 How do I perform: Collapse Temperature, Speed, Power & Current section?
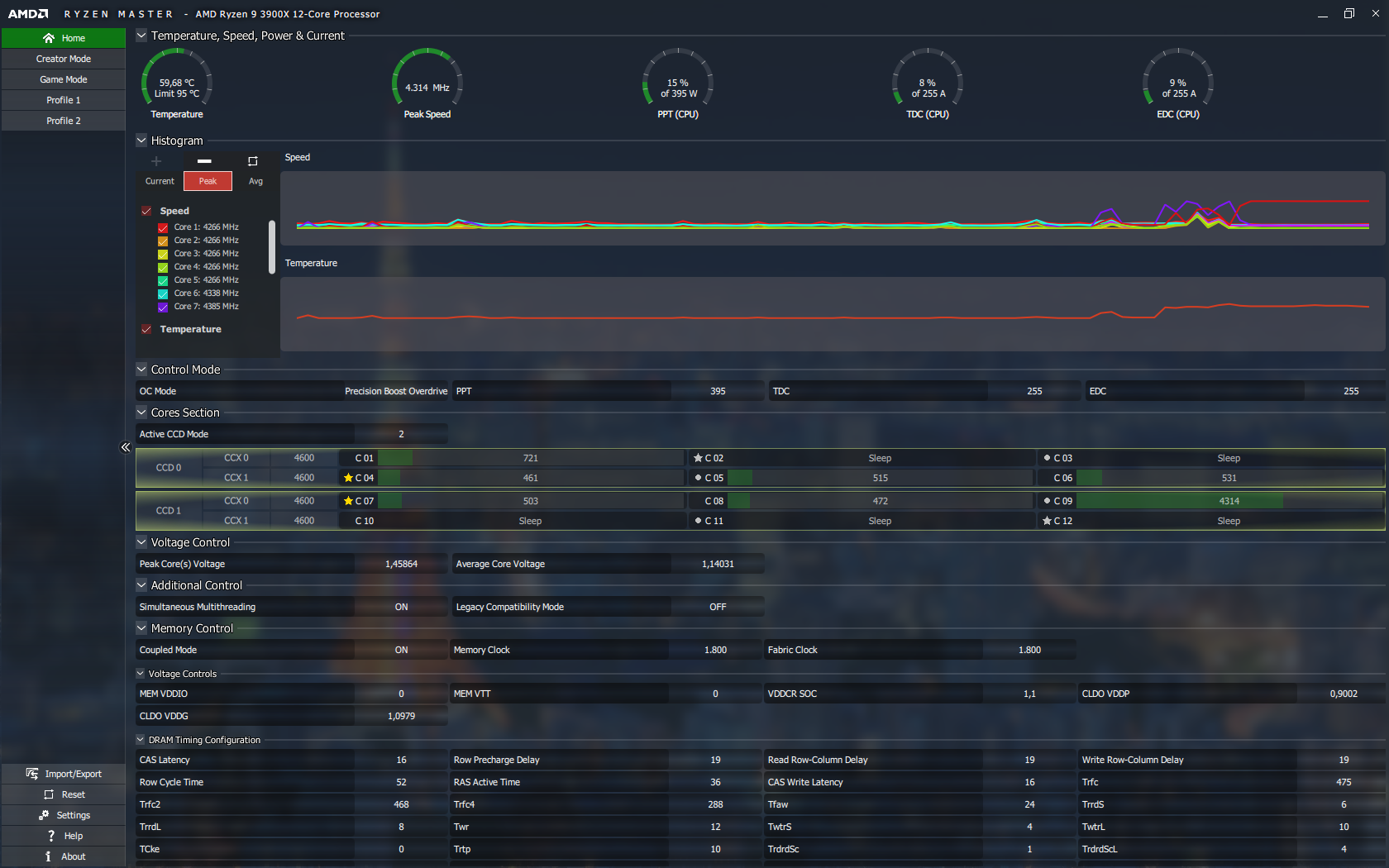(141, 36)
